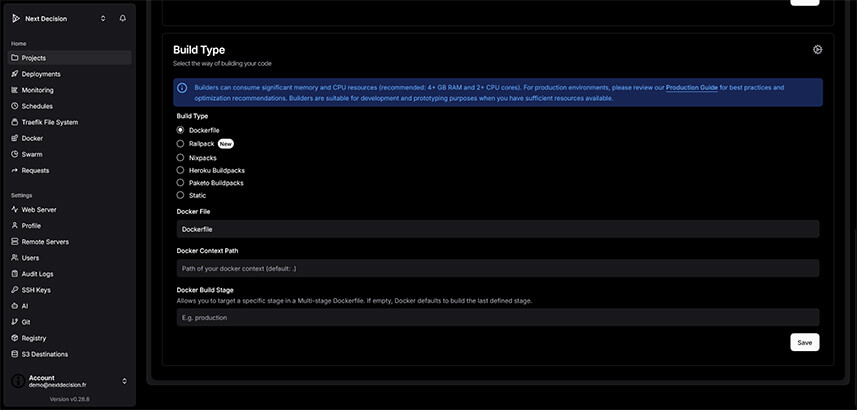The height and width of the screenshot is (410, 857).
Task: Select the Dockerfile build type
Action: click(180, 130)
